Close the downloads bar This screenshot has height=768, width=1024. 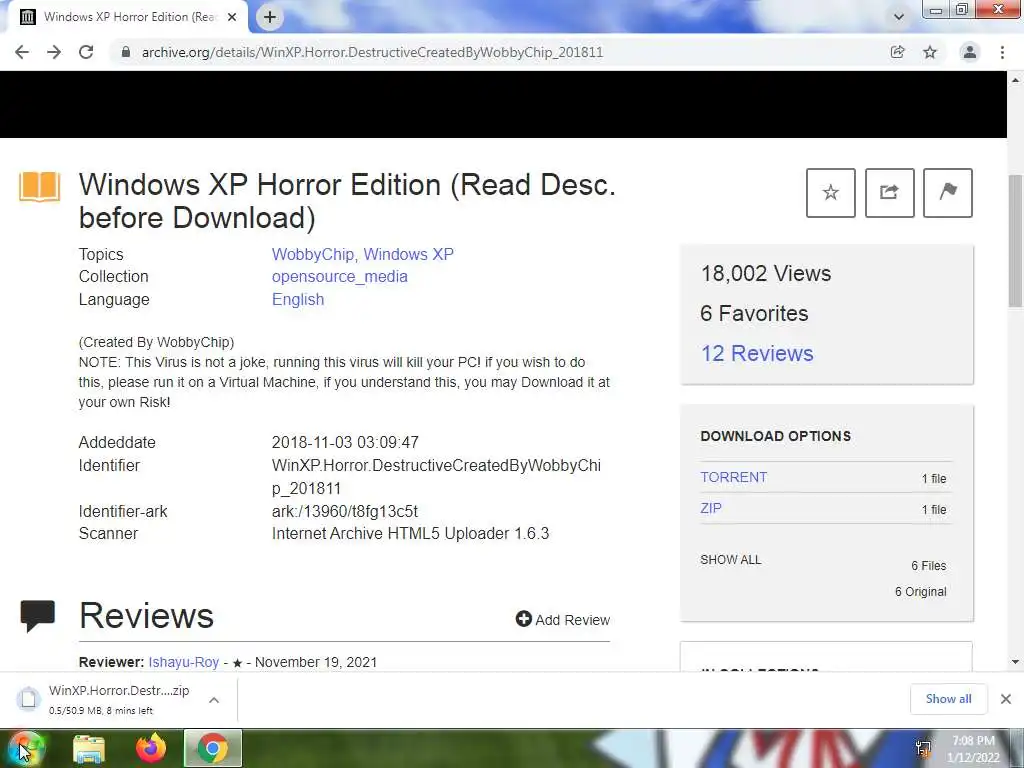1006,699
